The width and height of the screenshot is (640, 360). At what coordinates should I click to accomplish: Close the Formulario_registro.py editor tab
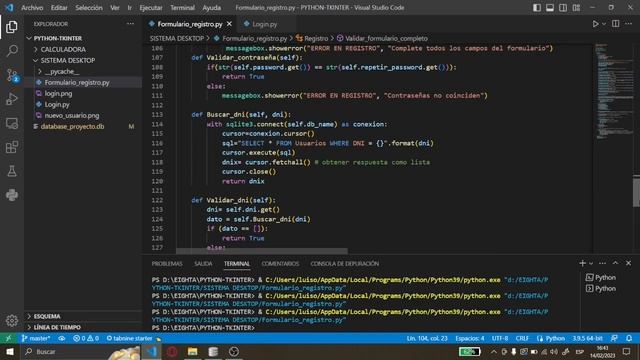point(229,24)
